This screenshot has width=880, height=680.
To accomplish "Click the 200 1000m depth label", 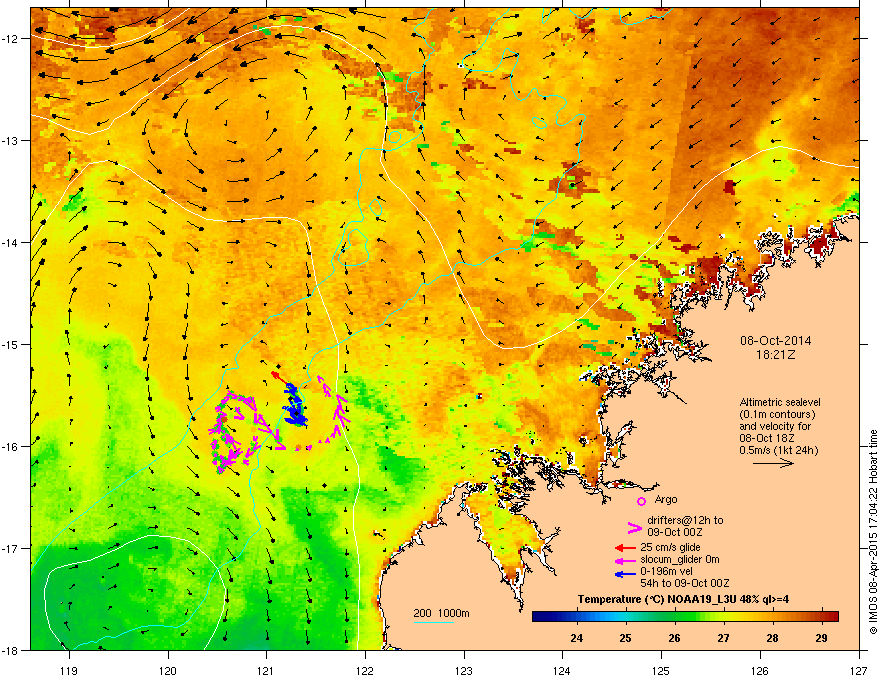I will 441,613.
